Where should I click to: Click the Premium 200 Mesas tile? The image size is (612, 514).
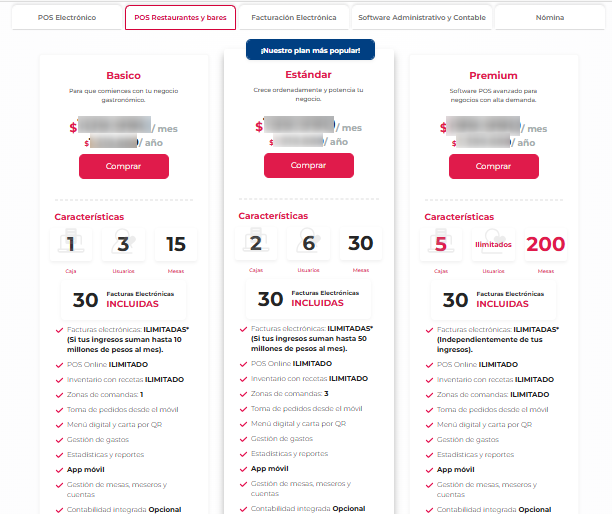546,244
